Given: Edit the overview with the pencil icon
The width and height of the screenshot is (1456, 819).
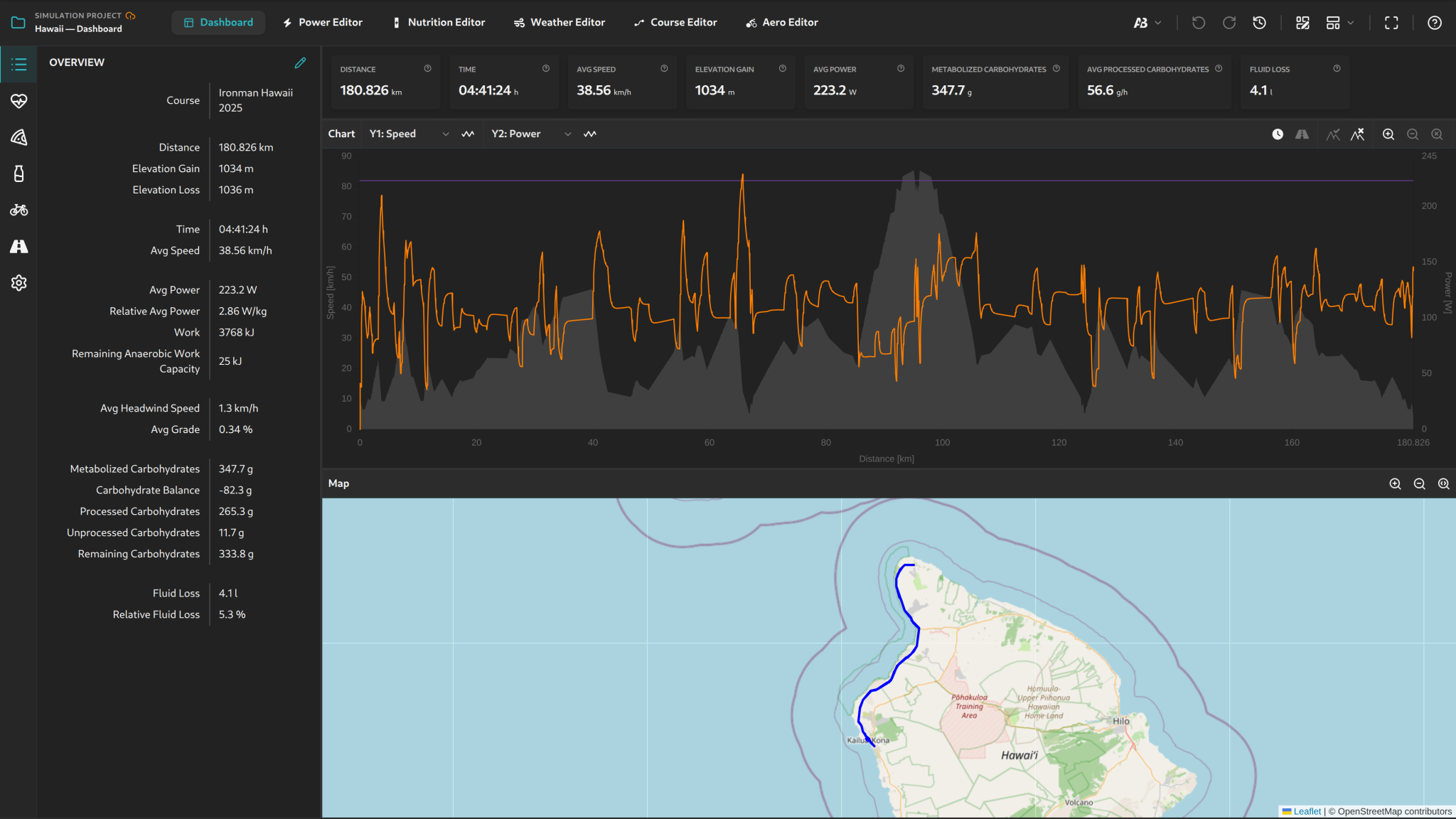Looking at the screenshot, I should pos(300,63).
